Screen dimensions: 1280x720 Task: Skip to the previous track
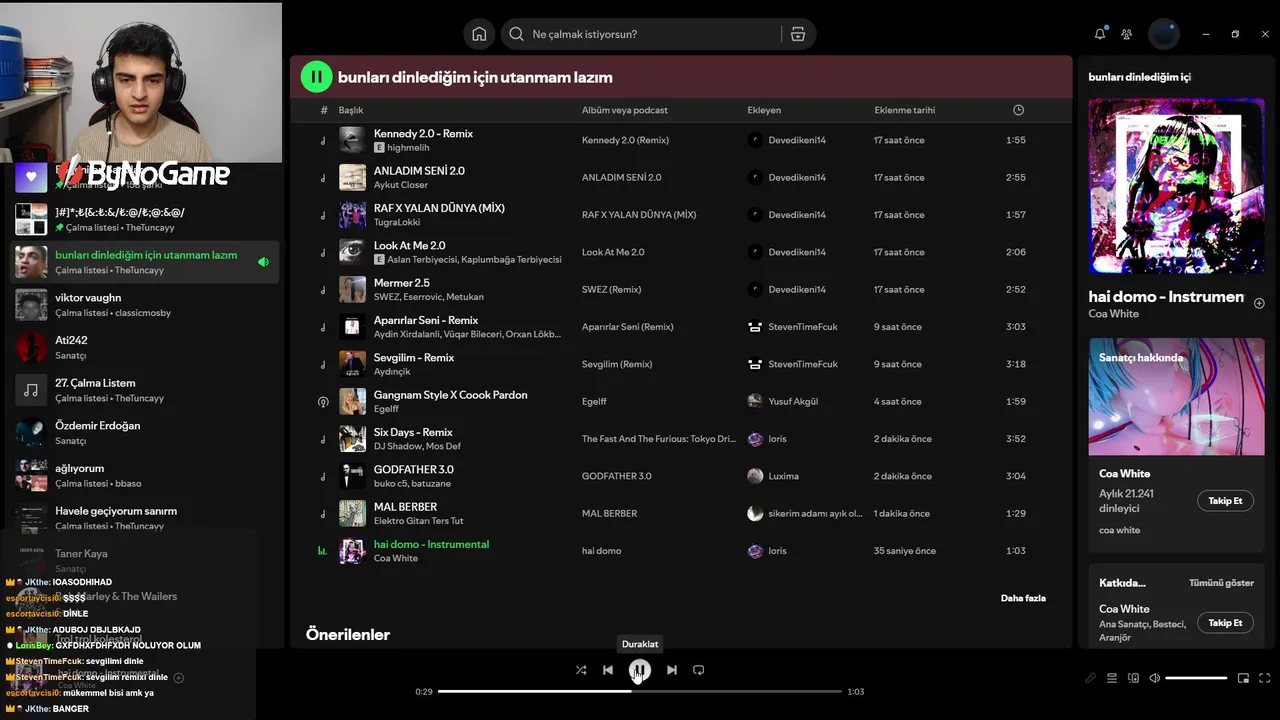pos(608,670)
